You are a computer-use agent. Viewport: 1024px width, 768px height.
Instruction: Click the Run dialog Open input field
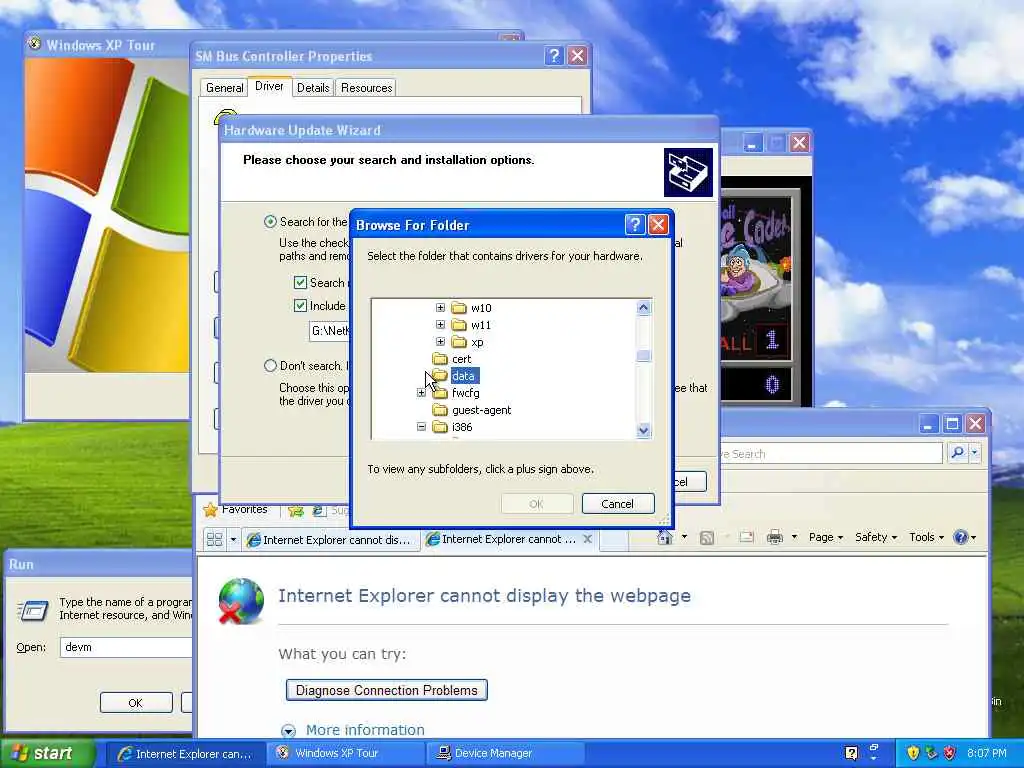(125, 647)
